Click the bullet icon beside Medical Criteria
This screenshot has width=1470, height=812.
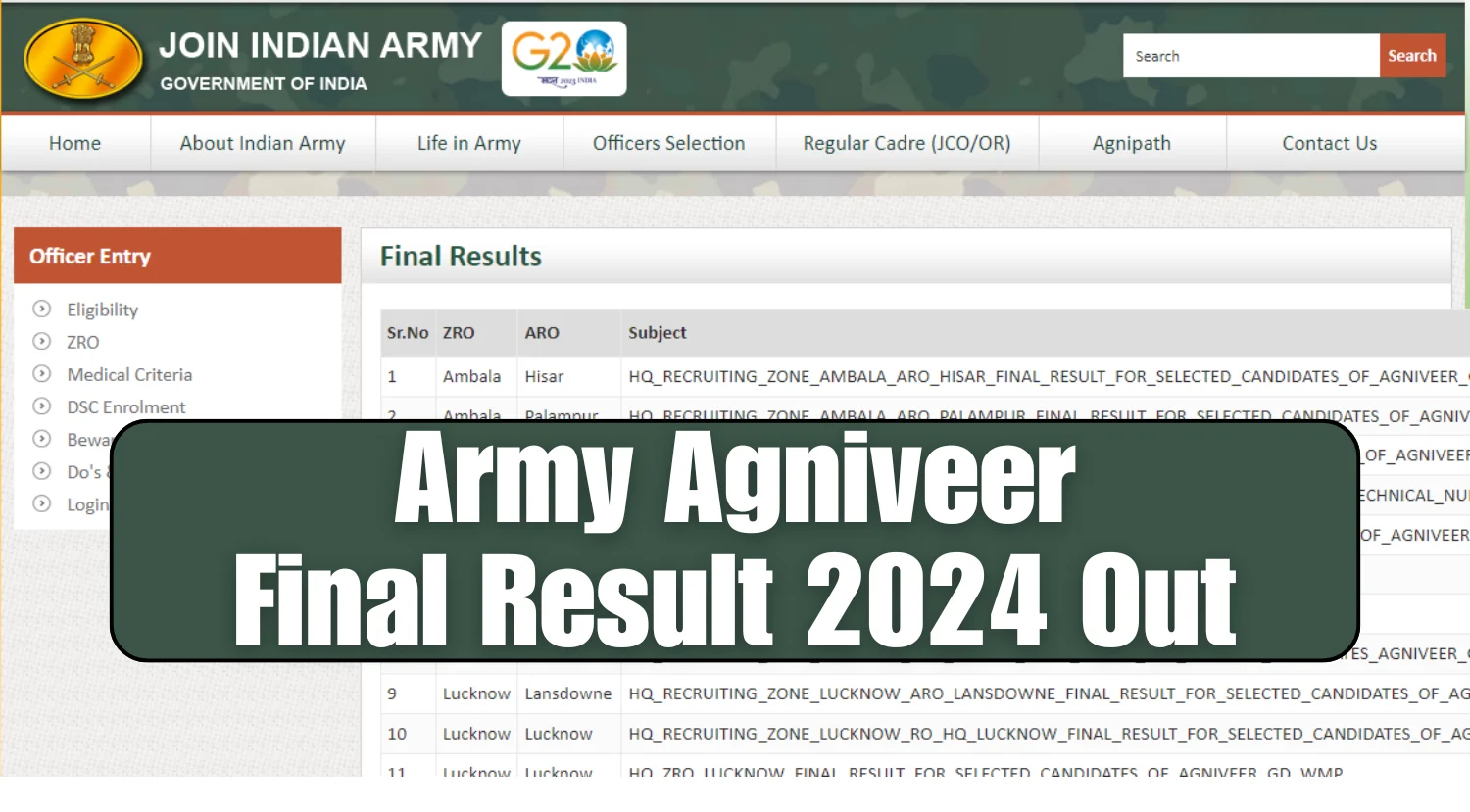click(x=41, y=373)
